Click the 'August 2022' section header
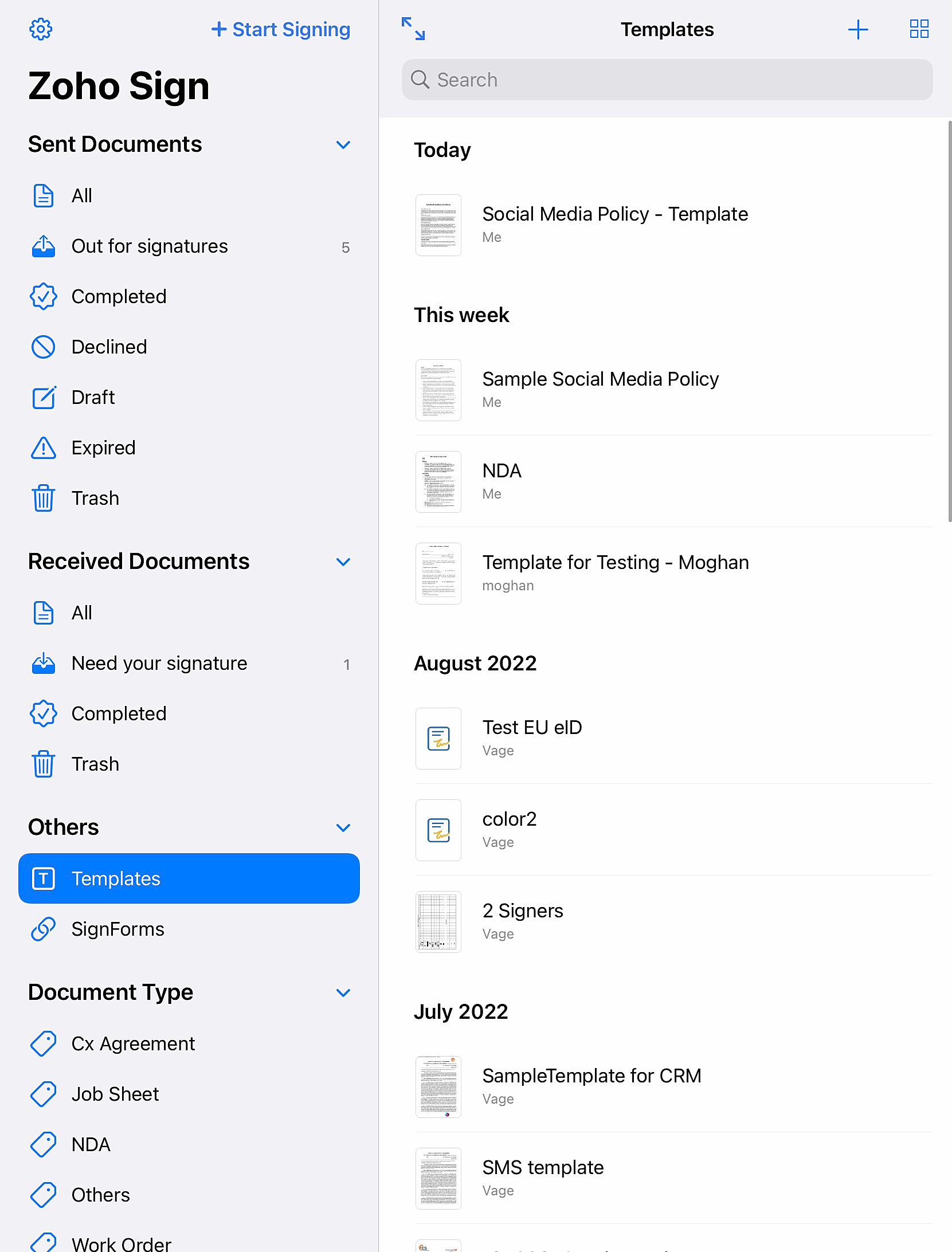 (x=475, y=664)
